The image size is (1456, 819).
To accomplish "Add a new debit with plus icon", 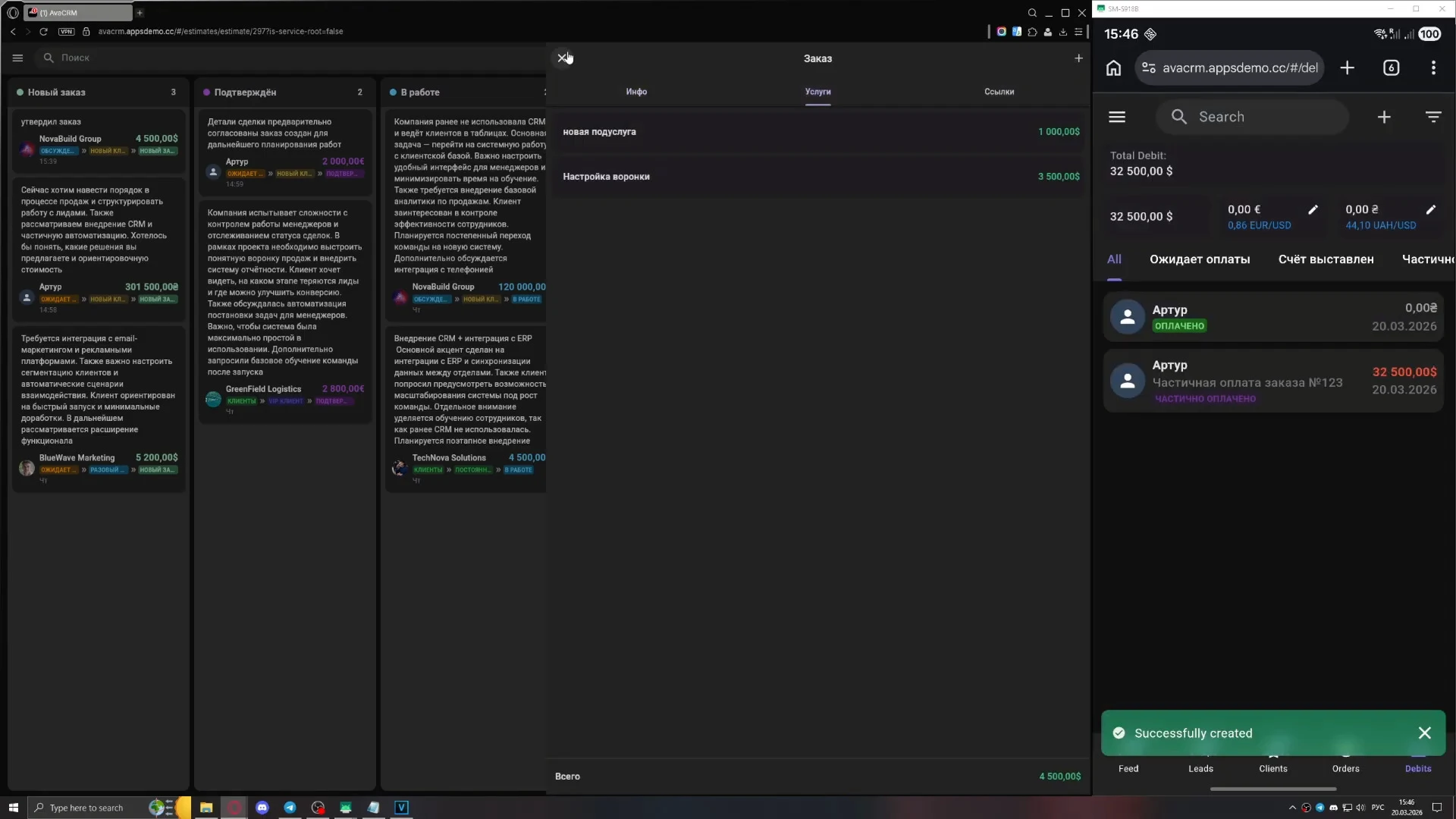I will pos(1384,117).
